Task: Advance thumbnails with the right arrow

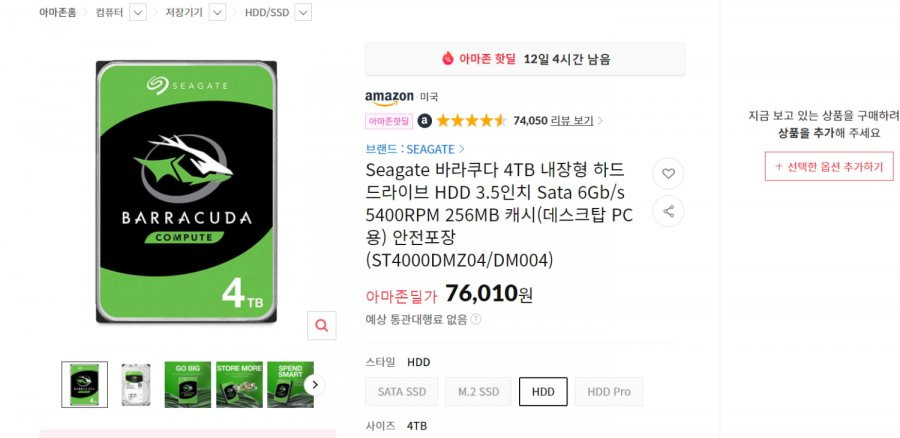Action: pos(315,385)
